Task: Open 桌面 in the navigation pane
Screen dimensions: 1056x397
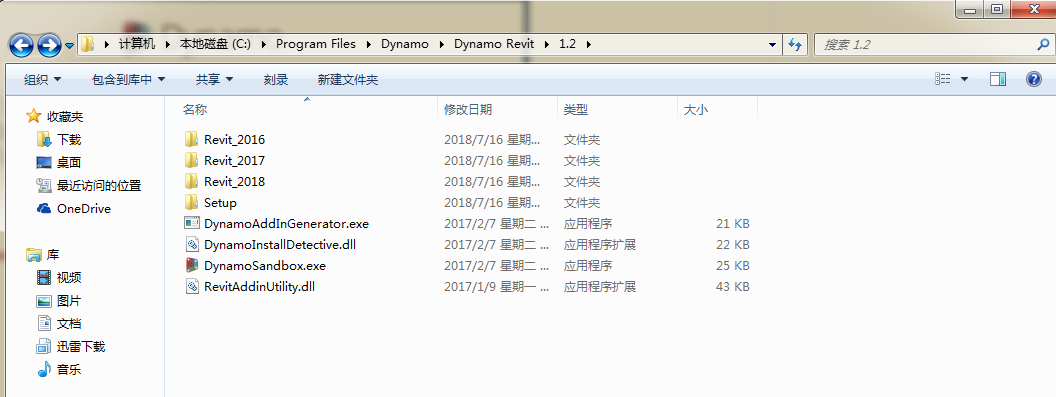Action: coord(69,162)
